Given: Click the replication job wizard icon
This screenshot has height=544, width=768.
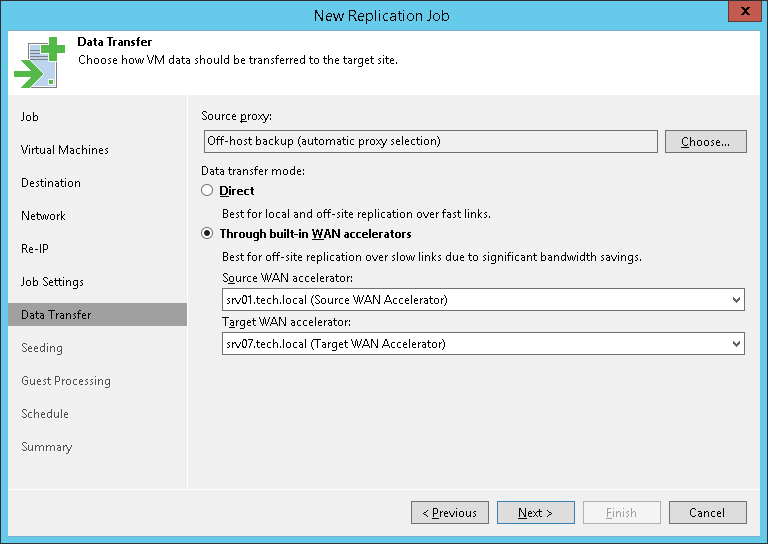Looking at the screenshot, I should [x=38, y=64].
